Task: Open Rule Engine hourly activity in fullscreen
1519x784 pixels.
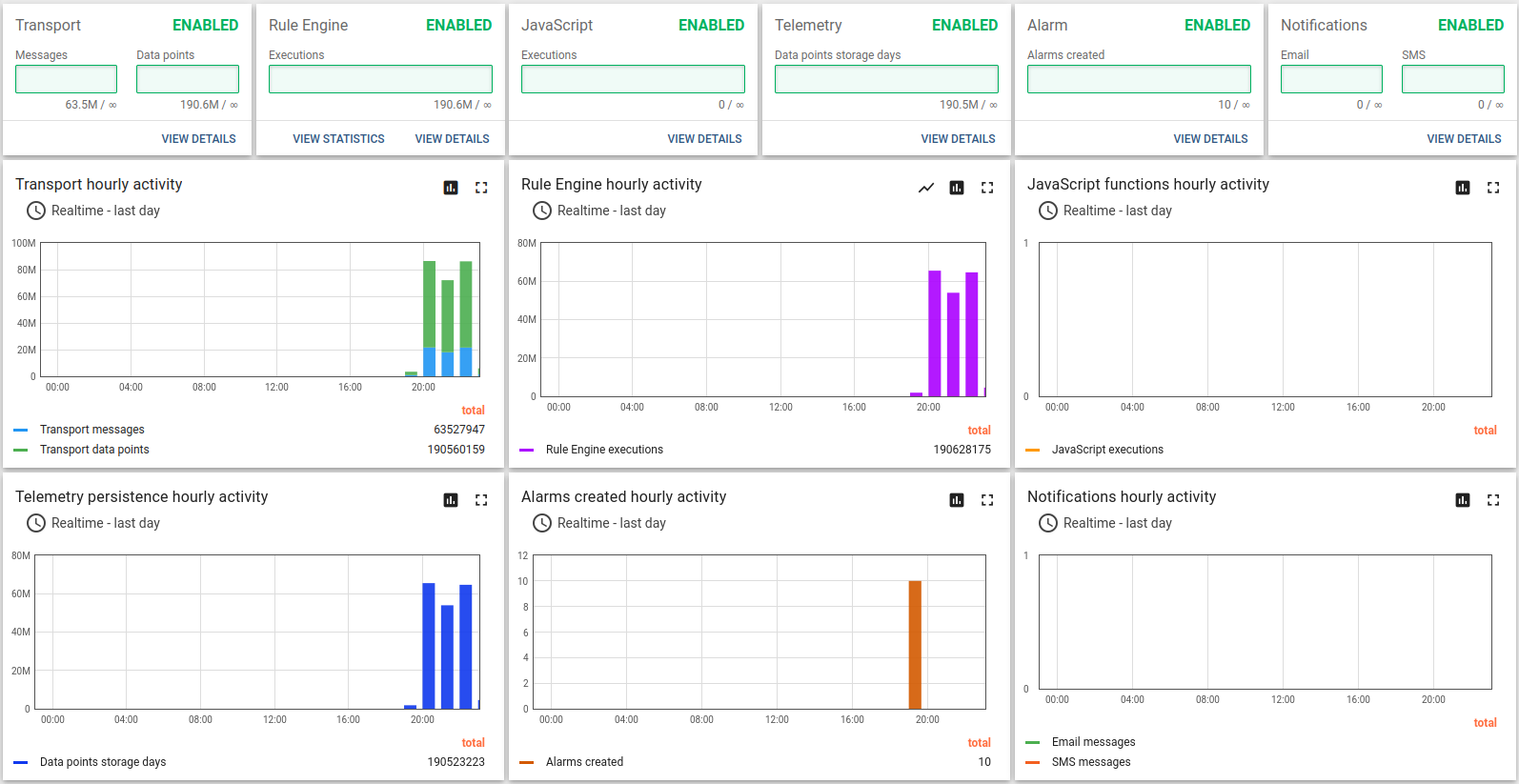Action: [987, 188]
